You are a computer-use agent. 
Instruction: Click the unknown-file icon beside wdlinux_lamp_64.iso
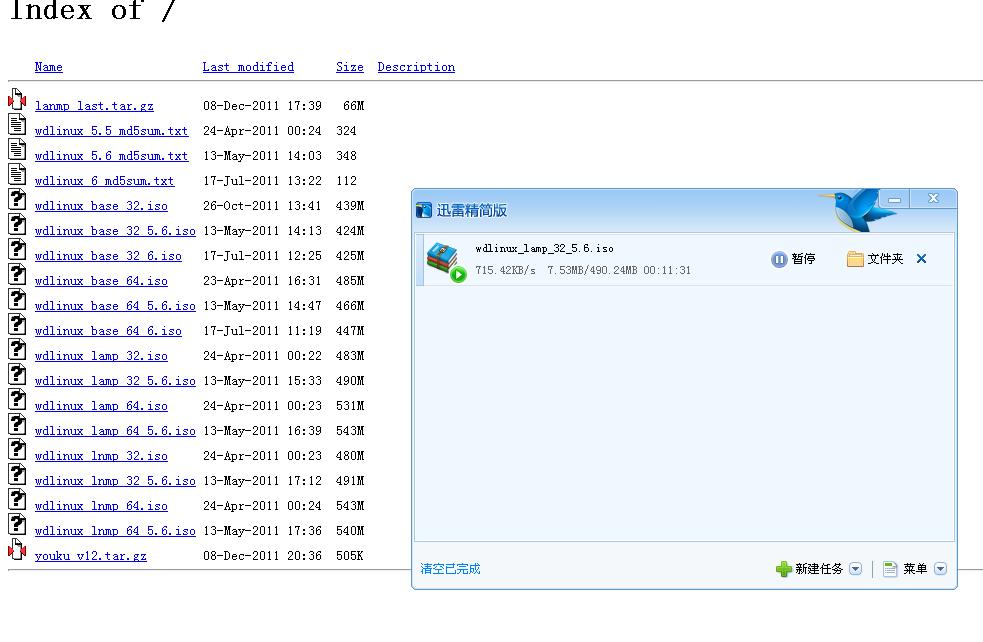coord(17,400)
